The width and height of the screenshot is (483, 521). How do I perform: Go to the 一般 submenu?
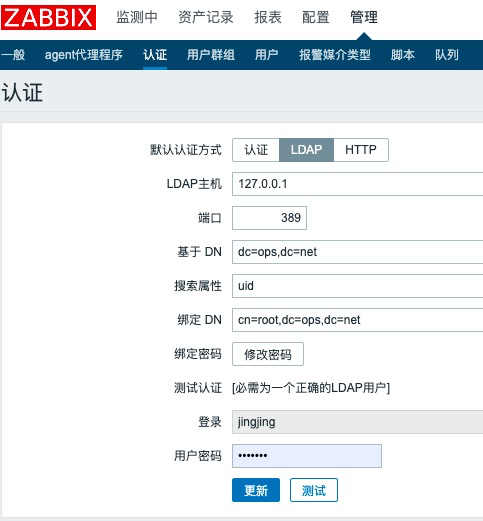13,55
